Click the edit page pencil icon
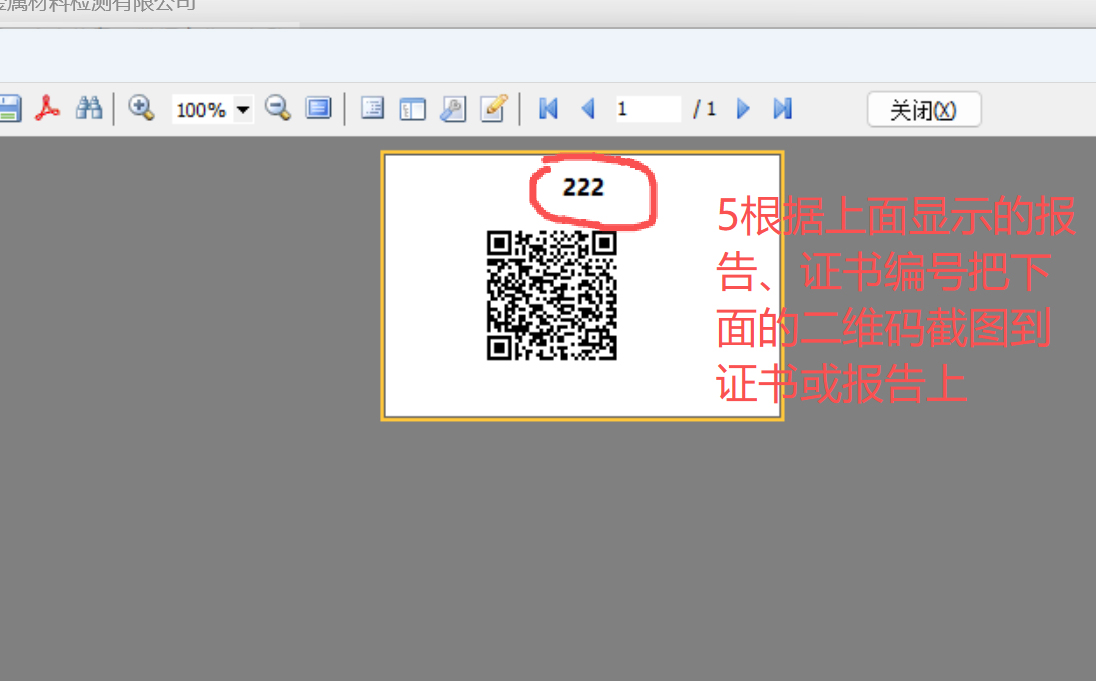Screen dimensions: 1096x681 [x=494, y=108]
